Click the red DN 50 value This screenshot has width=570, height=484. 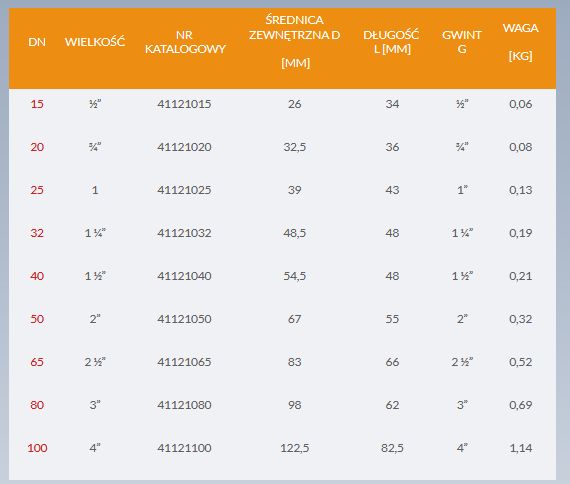(x=37, y=319)
